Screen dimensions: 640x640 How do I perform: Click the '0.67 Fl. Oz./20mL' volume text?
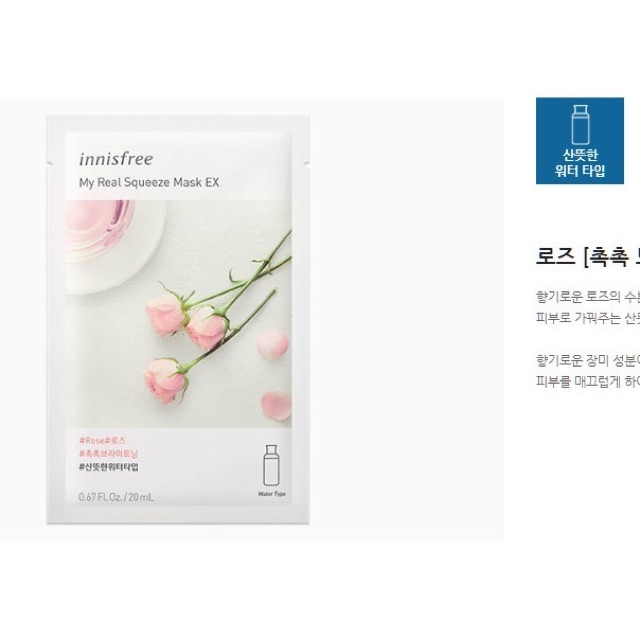coord(116,497)
